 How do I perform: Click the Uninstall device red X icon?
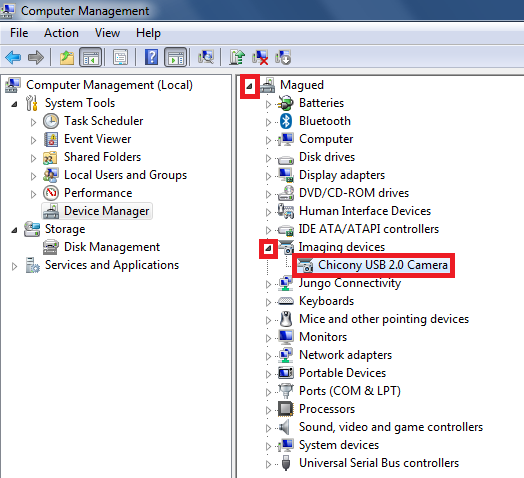[260, 57]
